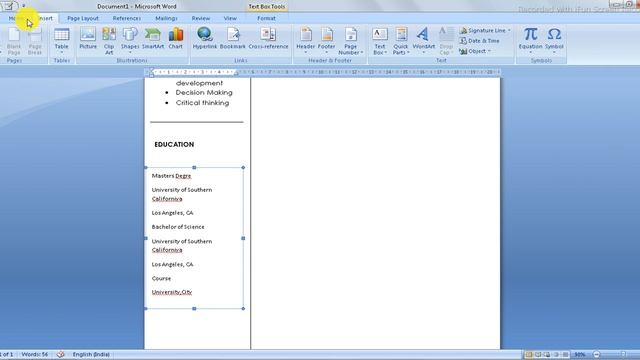This screenshot has height=360, width=640.
Task: Insert a Symbol
Action: [554, 41]
